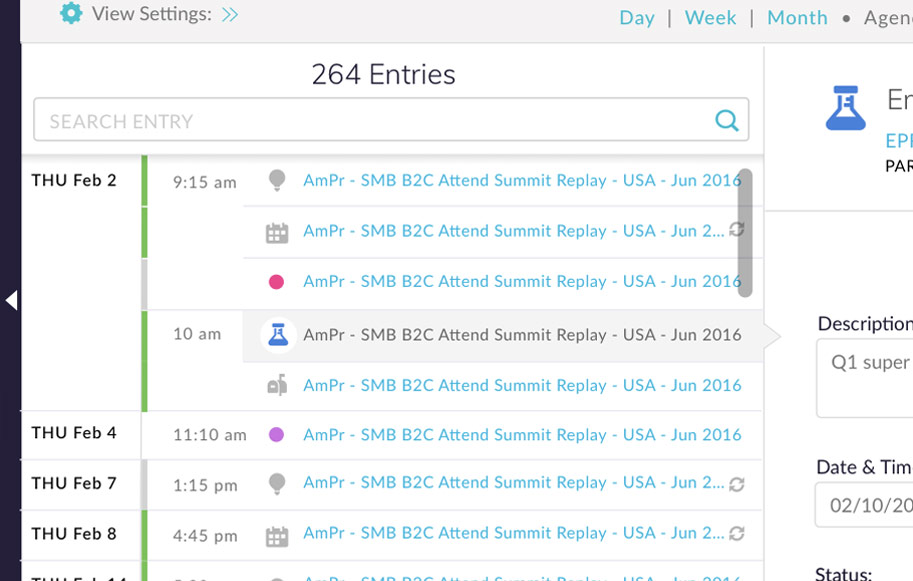Focus the Search Entry field
Viewport: 913px width, 581px height.
[370, 121]
